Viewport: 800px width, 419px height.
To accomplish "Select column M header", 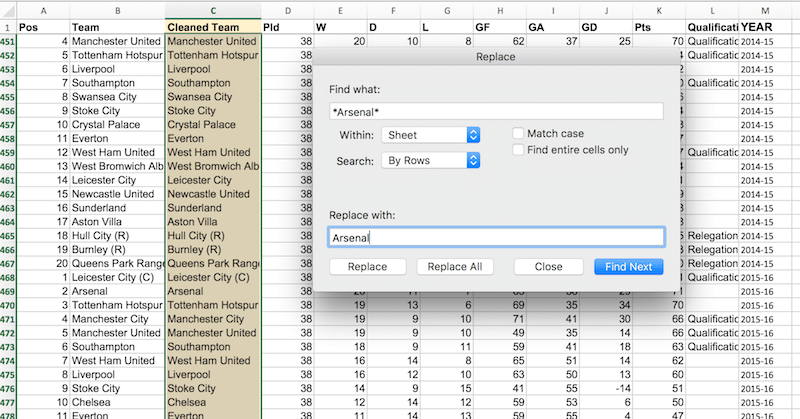I will [765, 11].
